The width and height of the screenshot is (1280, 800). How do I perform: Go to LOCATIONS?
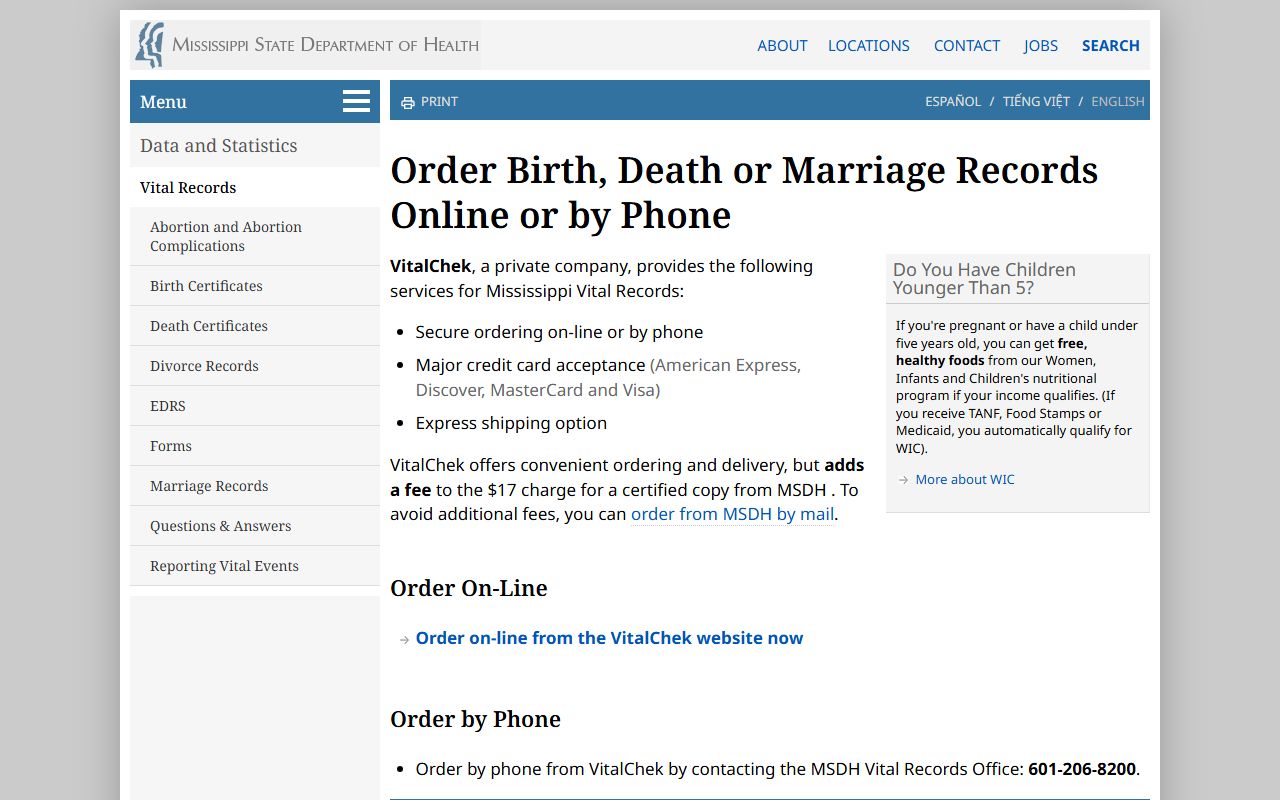pos(869,45)
